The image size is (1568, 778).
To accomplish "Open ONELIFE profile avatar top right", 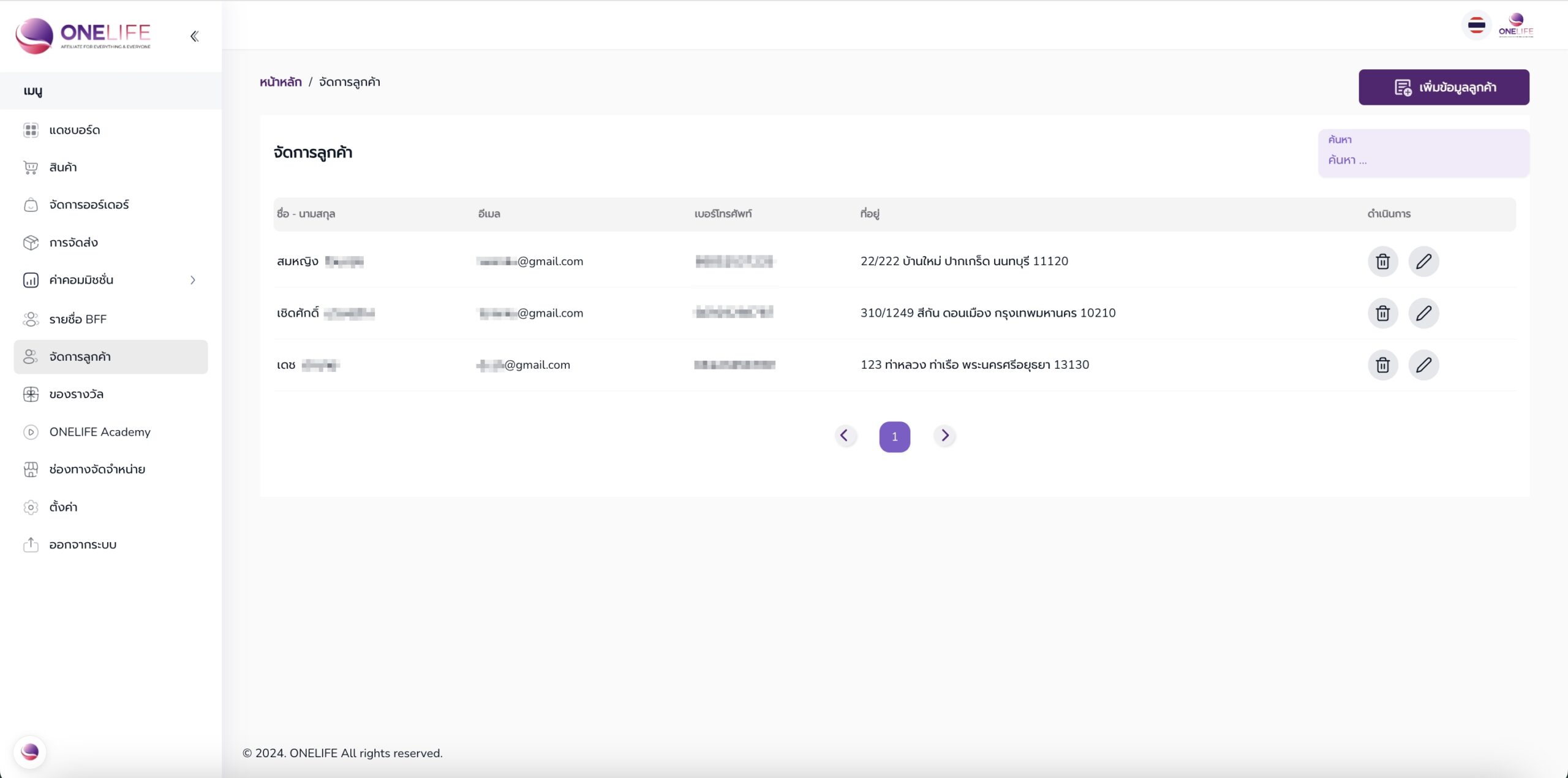I will tap(1515, 26).
